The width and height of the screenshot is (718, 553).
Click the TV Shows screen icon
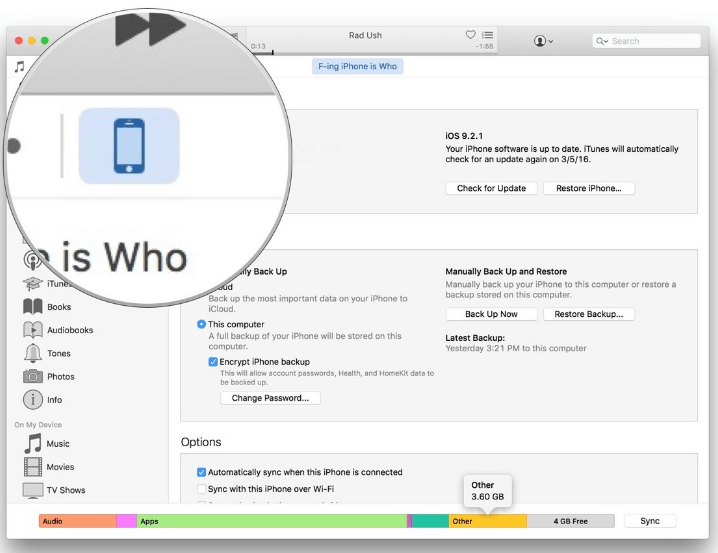click(x=33, y=490)
